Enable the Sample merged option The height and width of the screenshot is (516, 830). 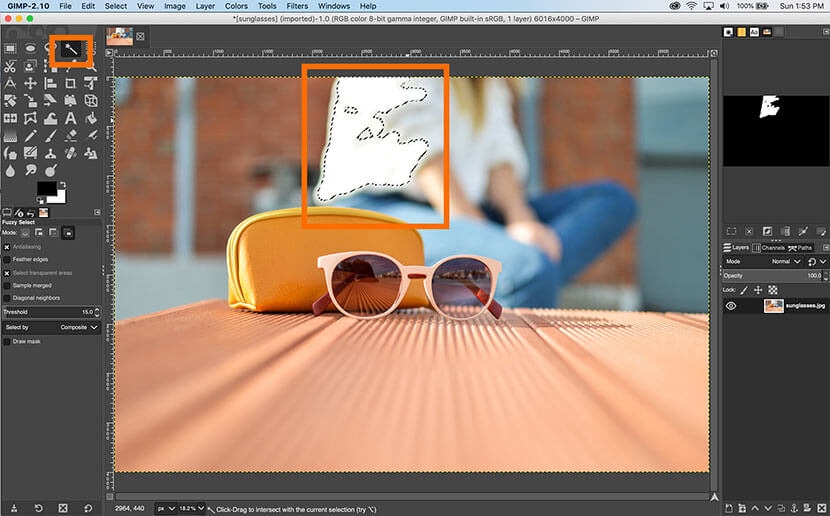[x=7, y=285]
